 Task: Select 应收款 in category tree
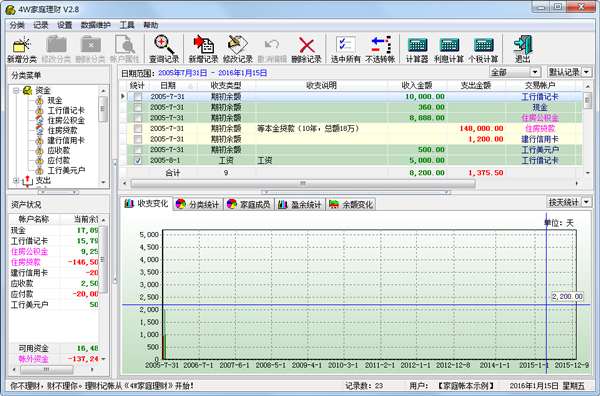coord(59,150)
